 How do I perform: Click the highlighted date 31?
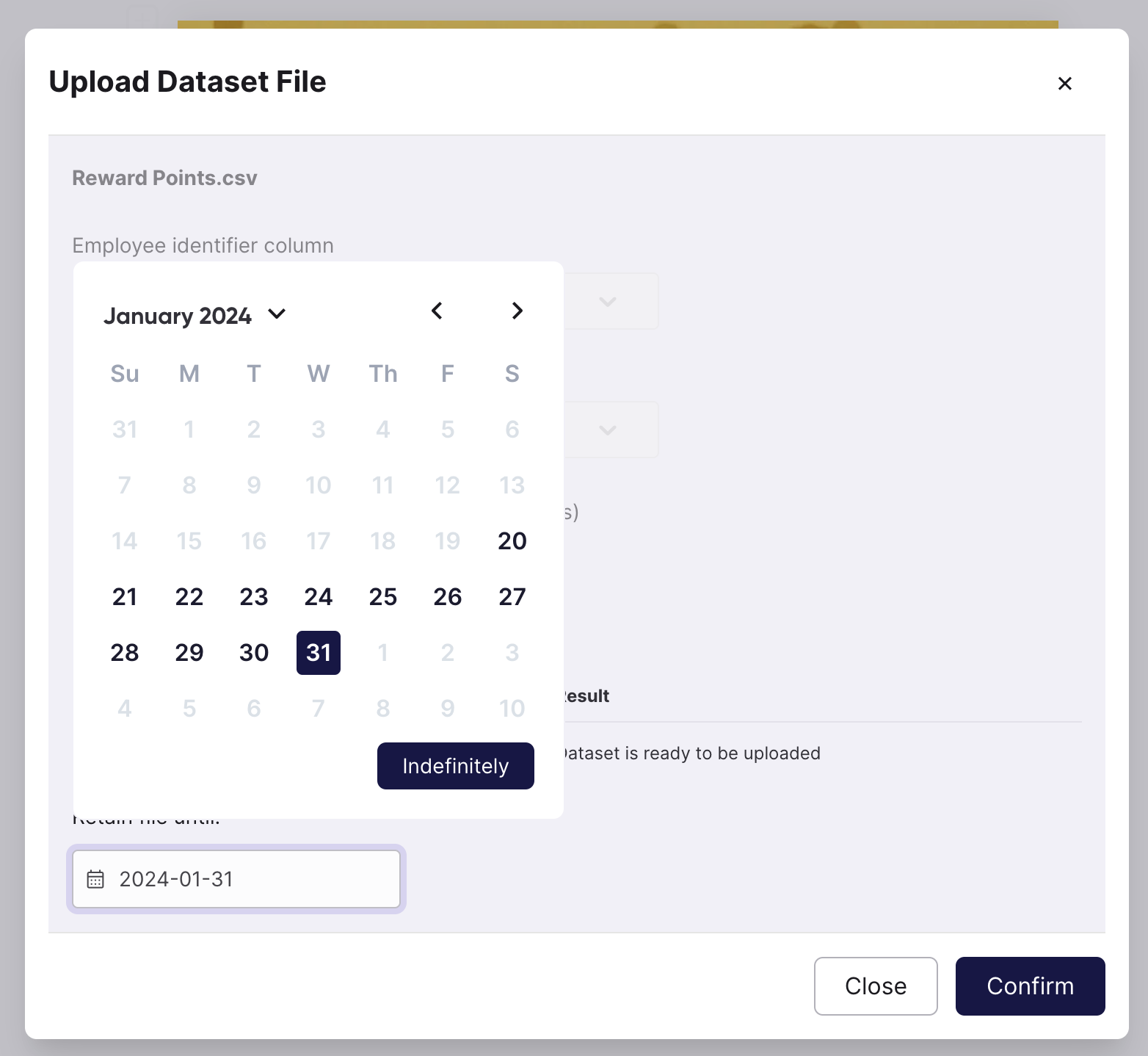(319, 653)
